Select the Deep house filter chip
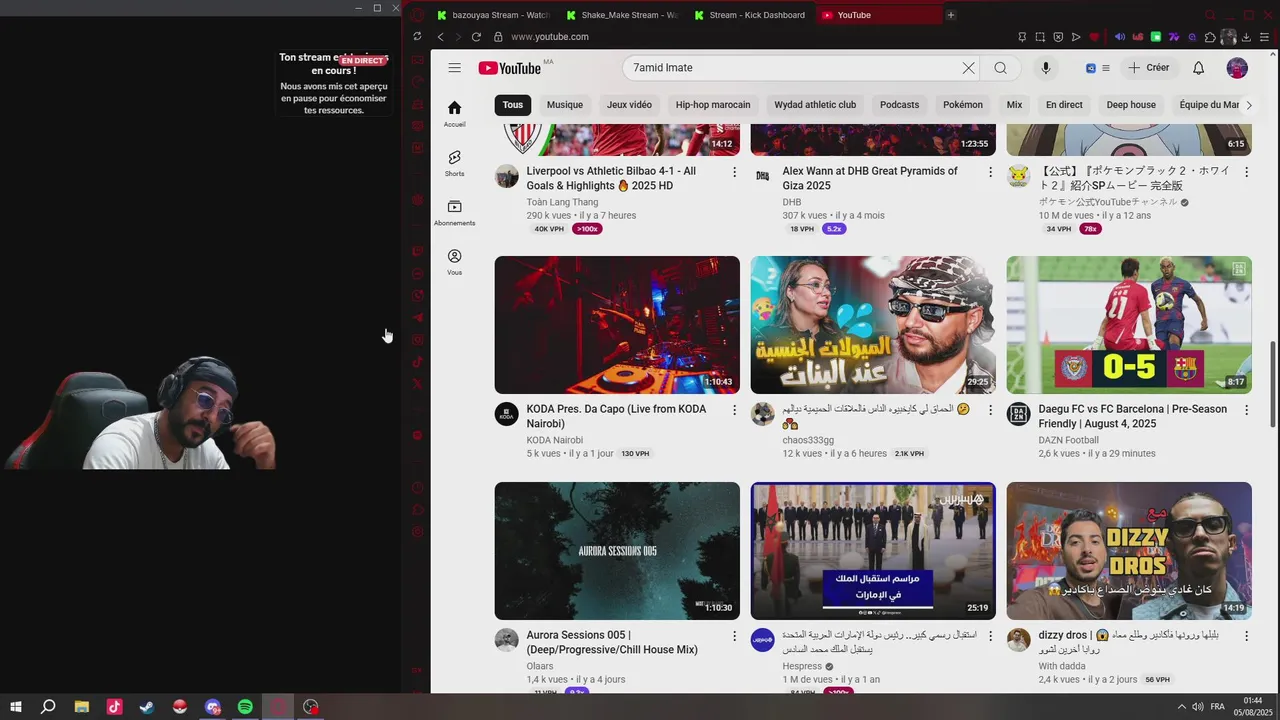This screenshot has width=1280, height=720. pyautogui.click(x=1131, y=105)
